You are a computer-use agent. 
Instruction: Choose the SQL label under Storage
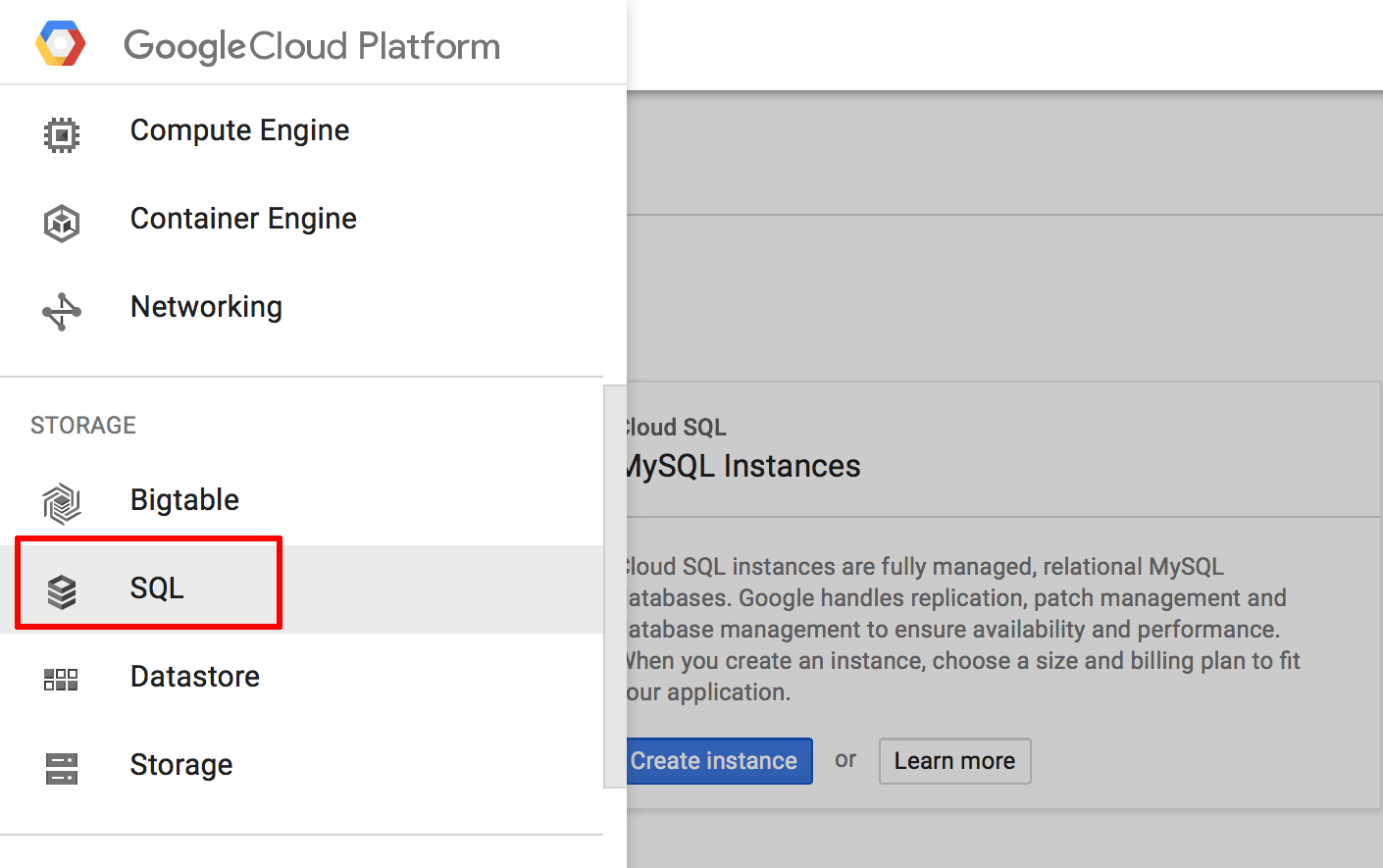(x=157, y=588)
